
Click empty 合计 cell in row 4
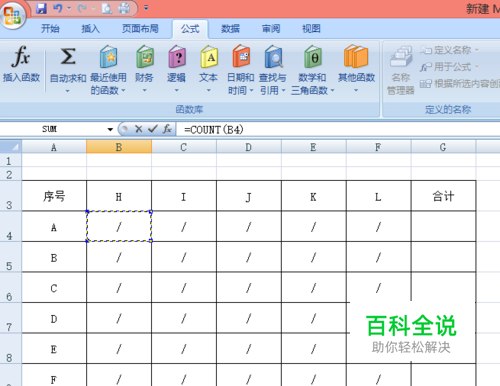coord(443,226)
